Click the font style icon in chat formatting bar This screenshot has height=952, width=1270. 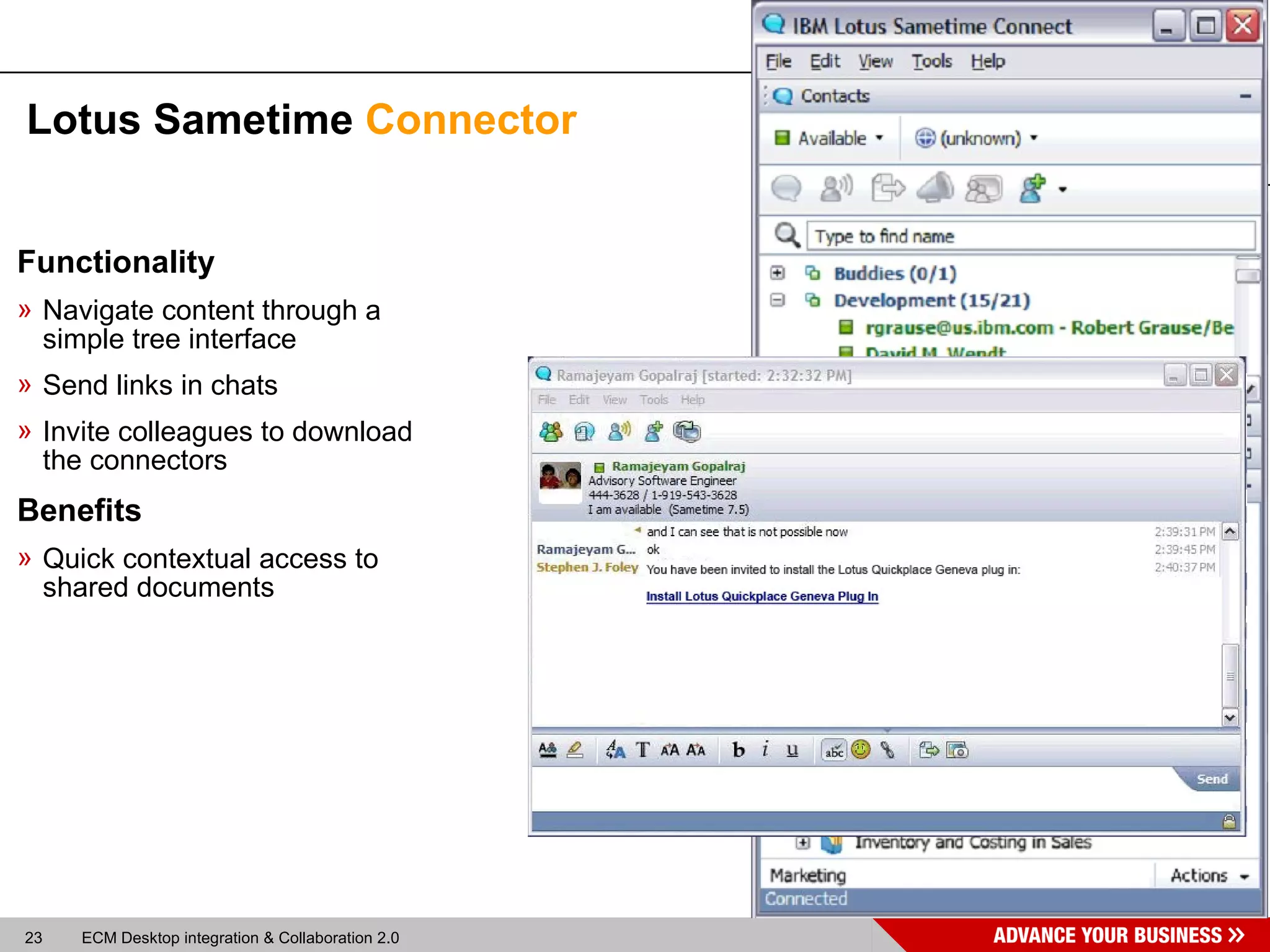615,750
